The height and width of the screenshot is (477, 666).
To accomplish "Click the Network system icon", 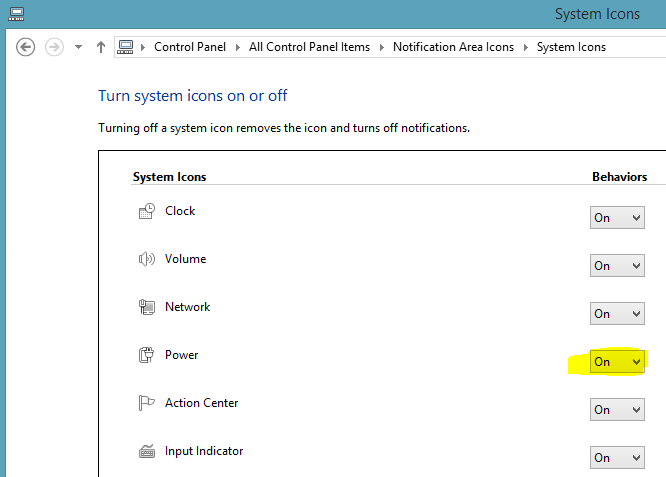I will coord(147,307).
